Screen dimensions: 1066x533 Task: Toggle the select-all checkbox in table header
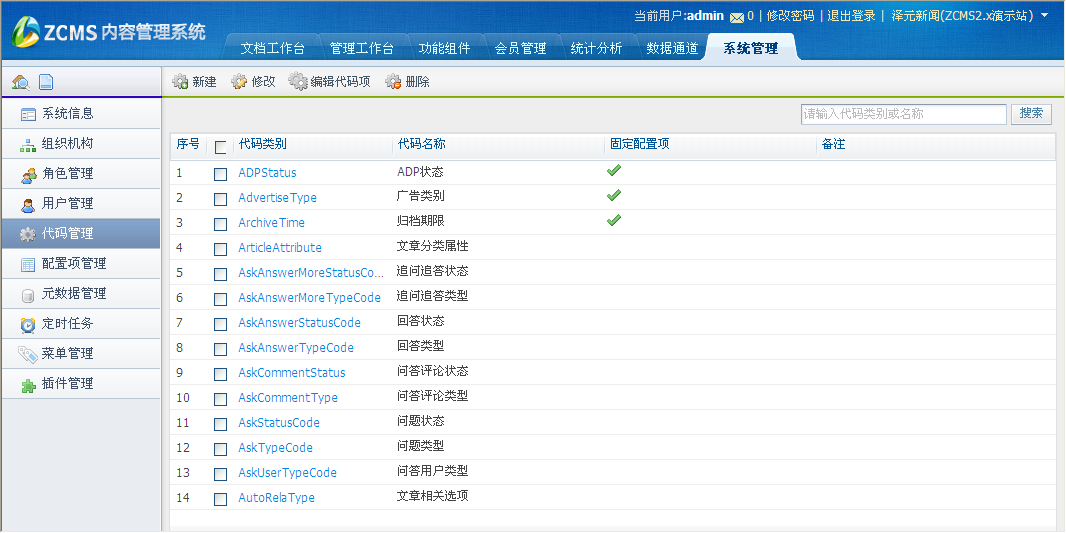point(221,146)
